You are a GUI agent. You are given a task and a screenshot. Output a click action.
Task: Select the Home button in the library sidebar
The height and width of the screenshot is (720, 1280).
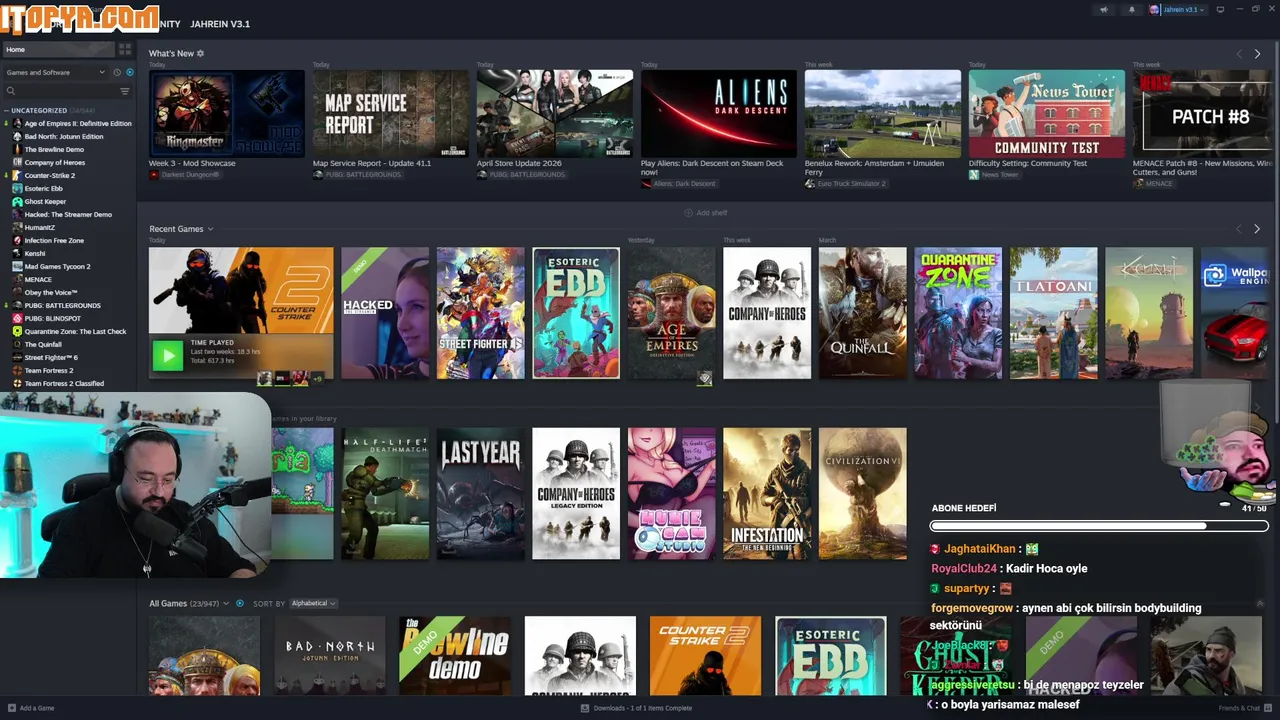click(x=58, y=49)
